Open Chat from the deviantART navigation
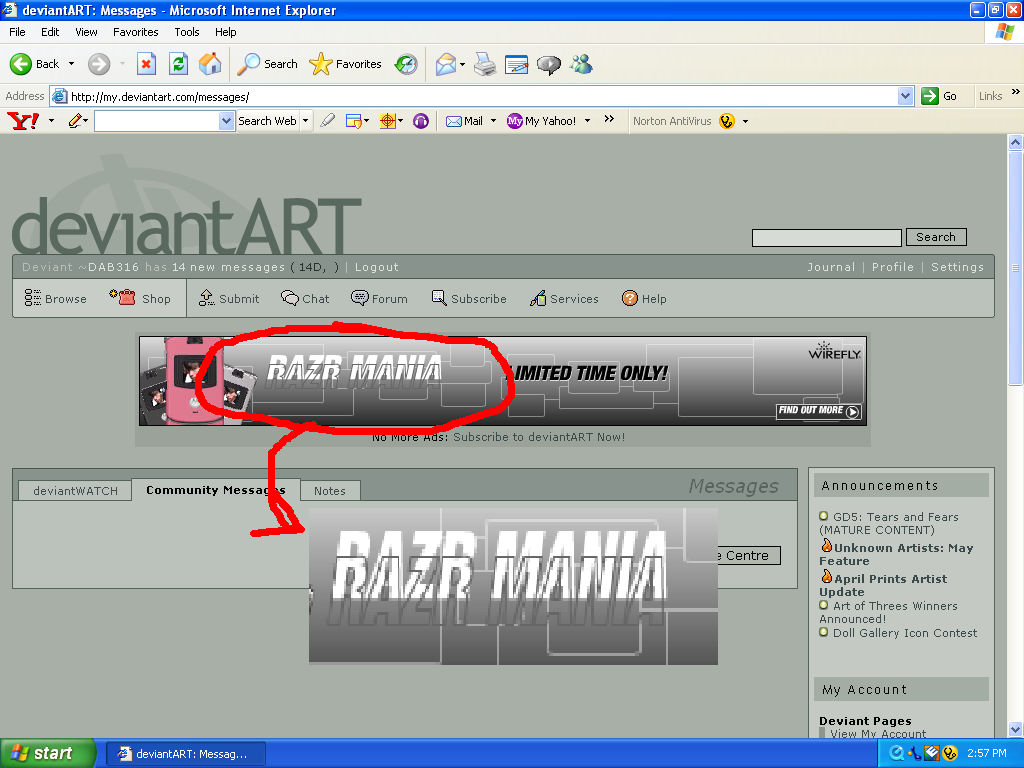Image resolution: width=1024 pixels, height=768 pixels. (x=290, y=298)
